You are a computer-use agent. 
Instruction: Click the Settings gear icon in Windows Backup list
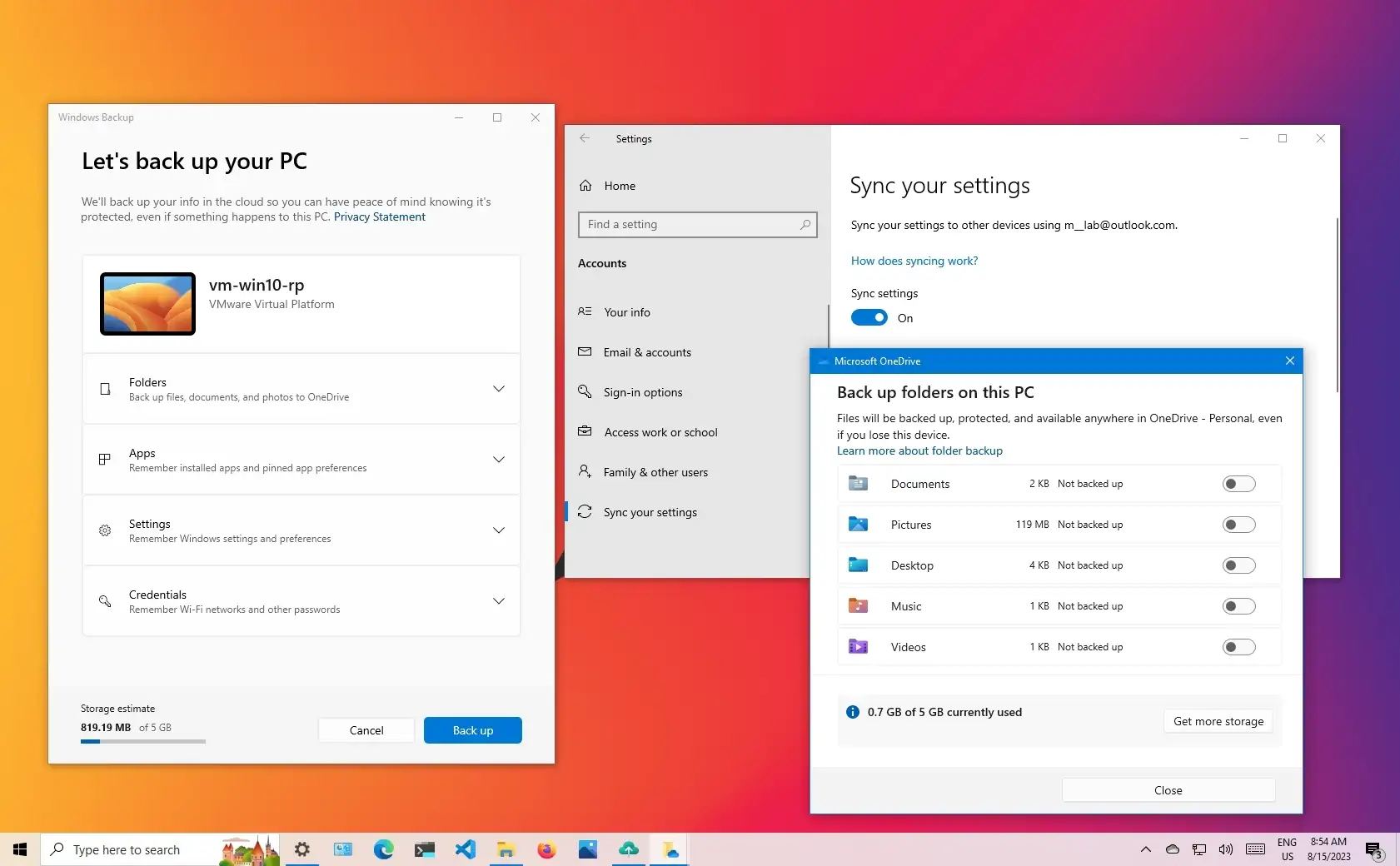[x=105, y=530]
